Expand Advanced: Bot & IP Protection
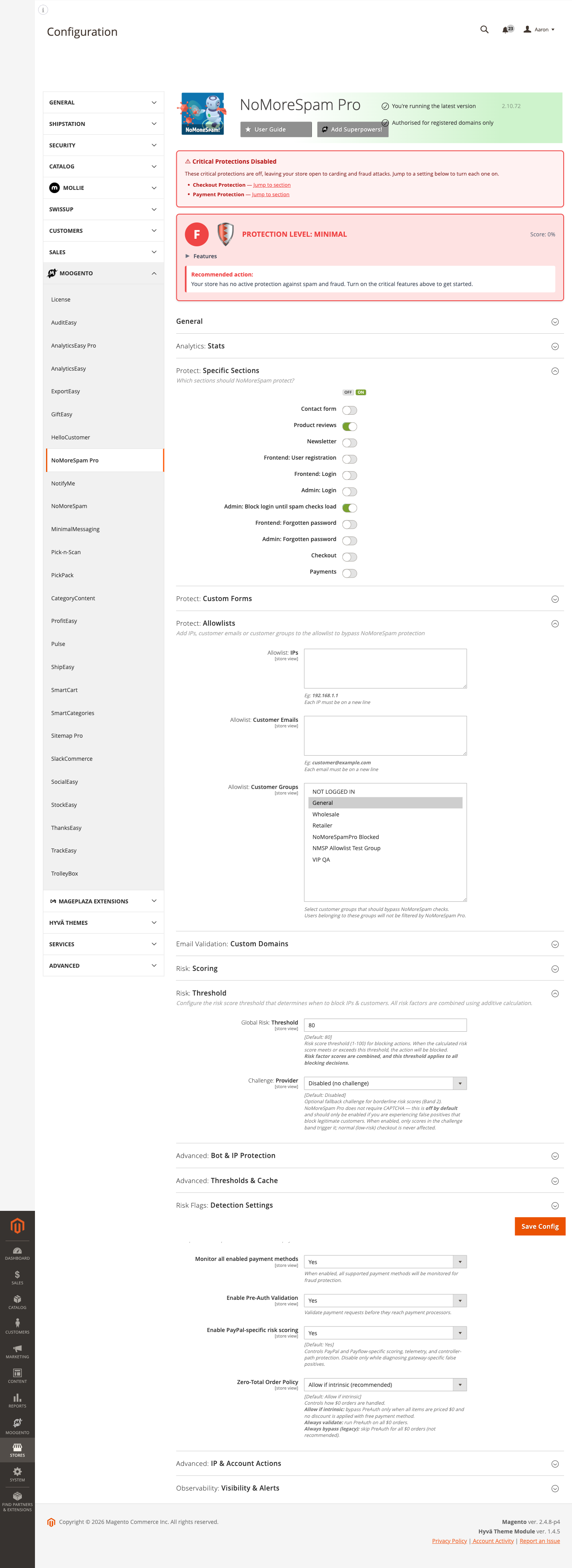Screen dimensions: 572x1568 (369, 1156)
